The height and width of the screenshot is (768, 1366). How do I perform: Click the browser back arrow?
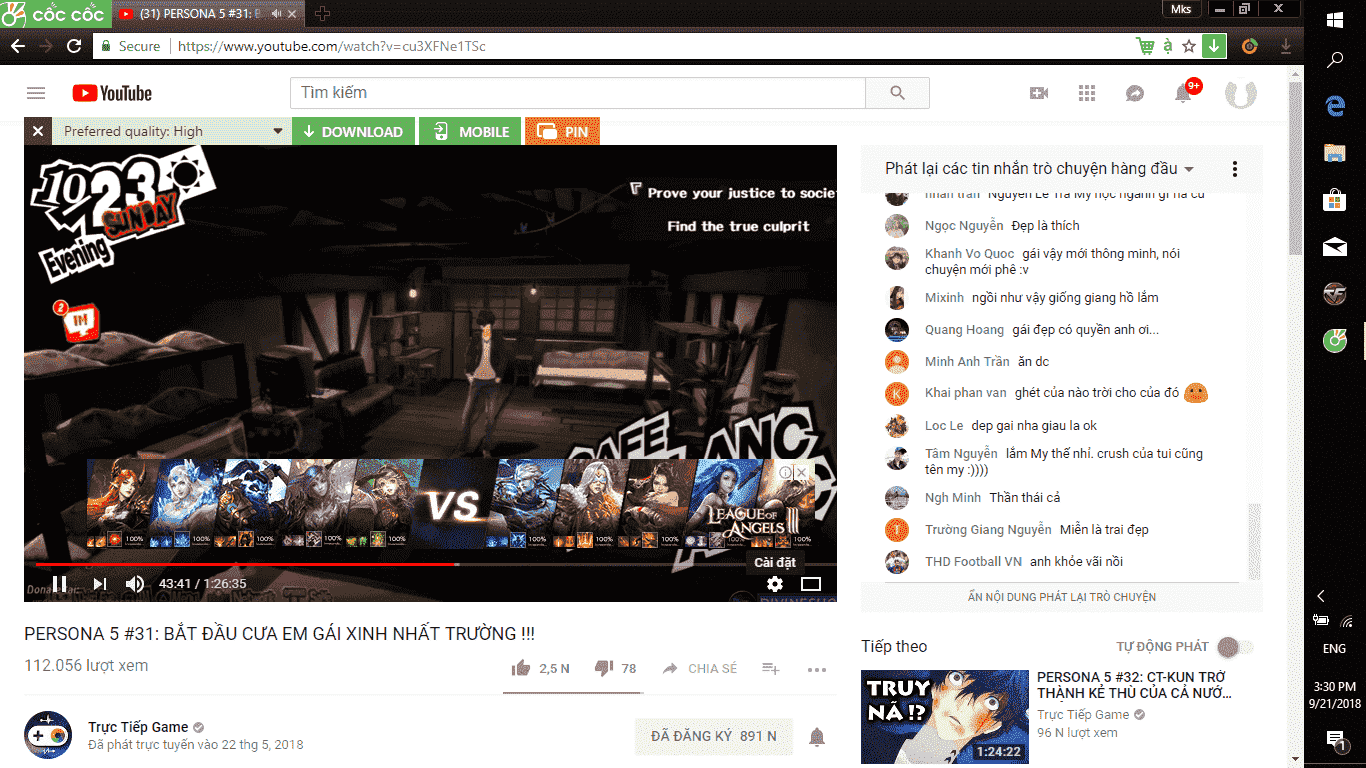(18, 46)
